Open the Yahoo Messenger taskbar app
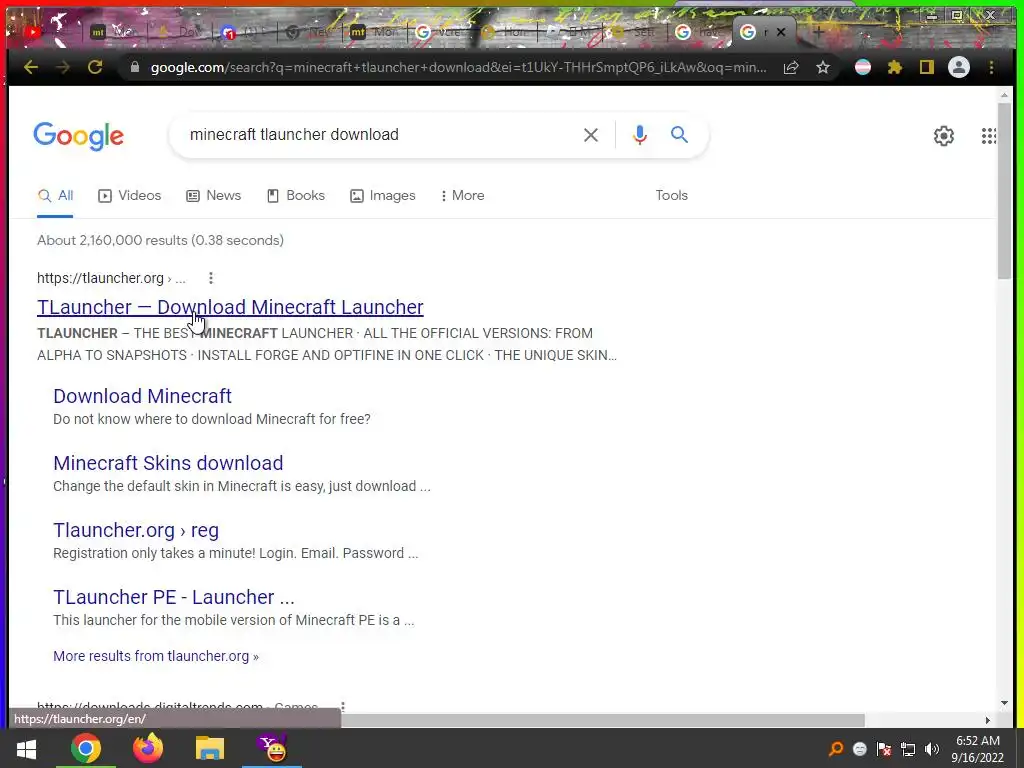Viewport: 1024px width, 768px height. (272, 748)
